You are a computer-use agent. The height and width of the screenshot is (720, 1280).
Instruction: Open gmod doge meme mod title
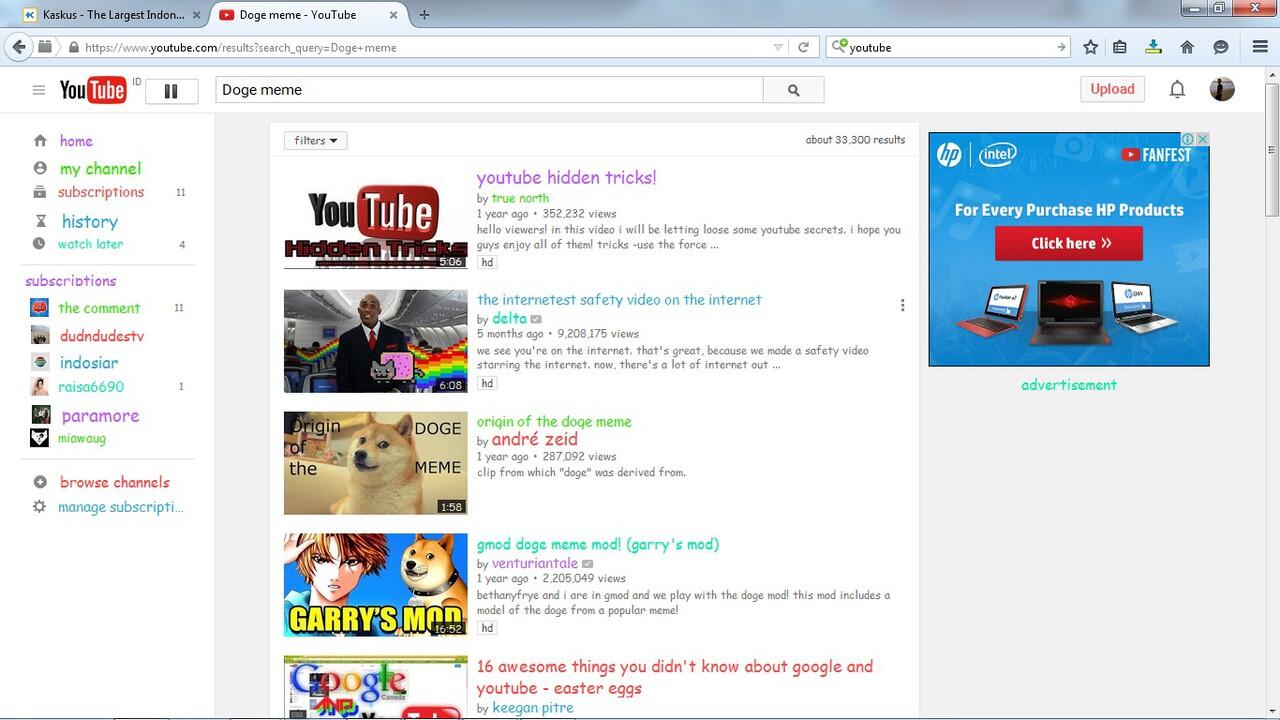(598, 545)
